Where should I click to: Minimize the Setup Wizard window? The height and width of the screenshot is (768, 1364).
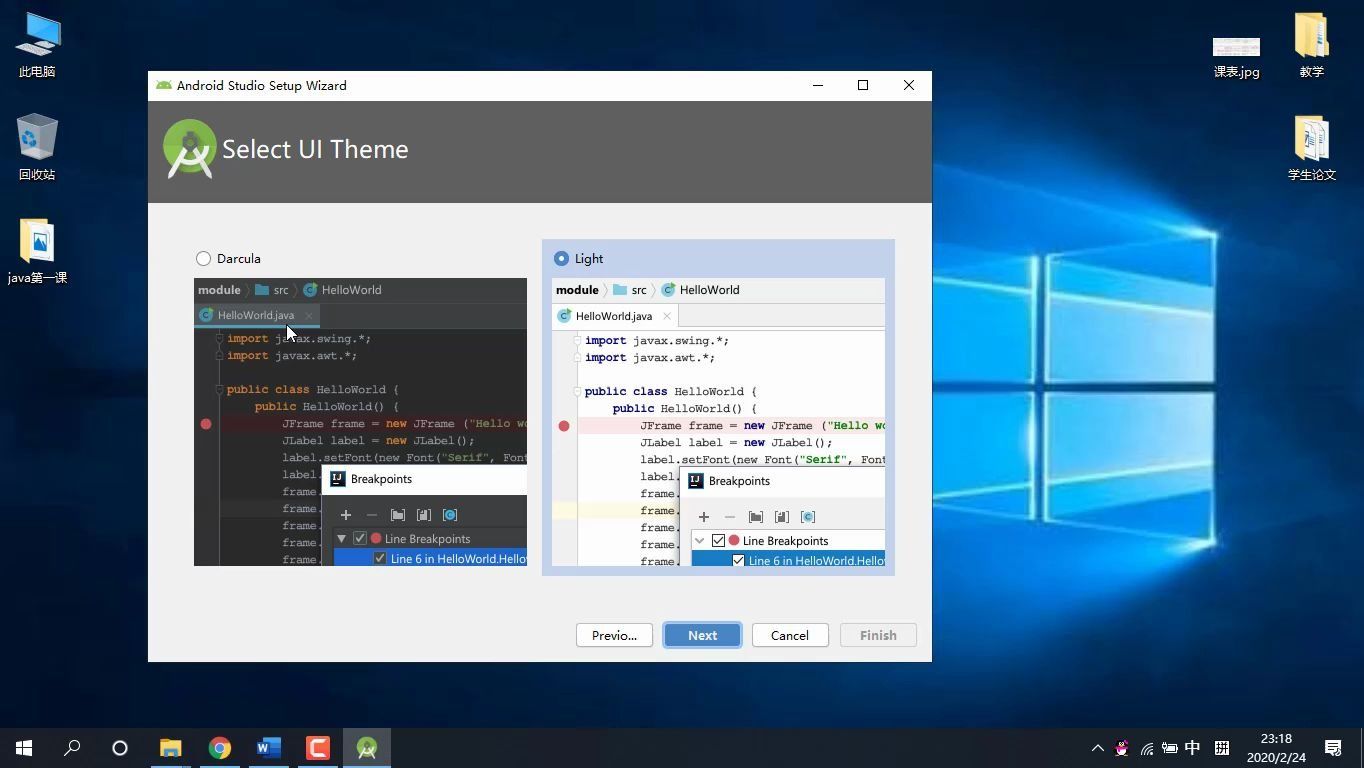[x=818, y=85]
